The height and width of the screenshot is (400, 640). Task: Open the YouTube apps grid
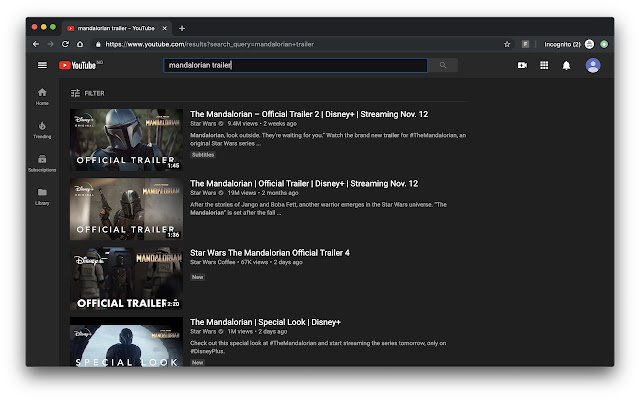544,65
